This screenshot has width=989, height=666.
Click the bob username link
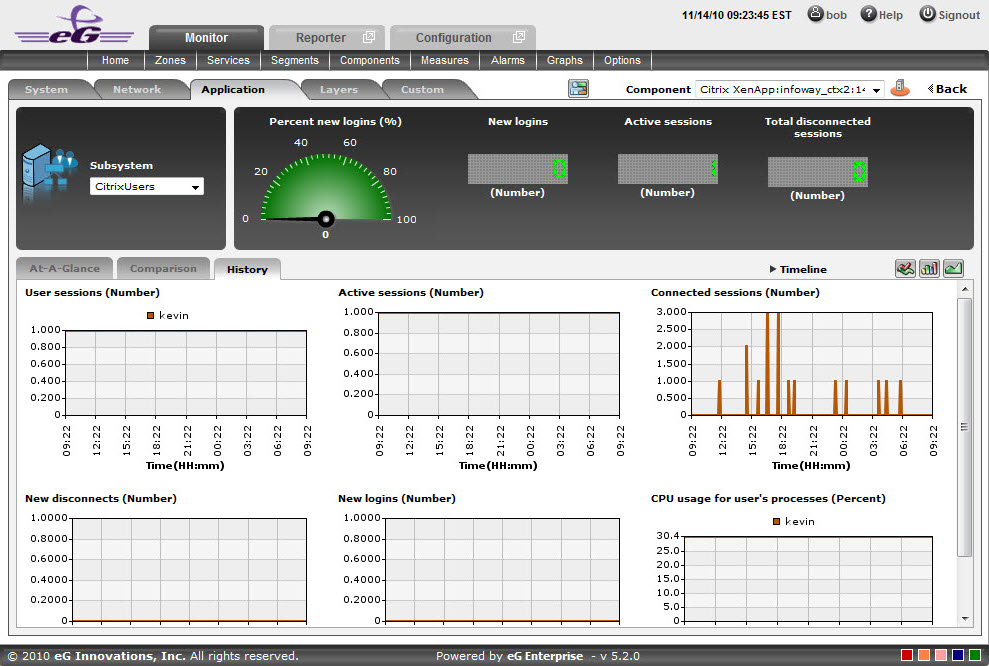coord(836,15)
